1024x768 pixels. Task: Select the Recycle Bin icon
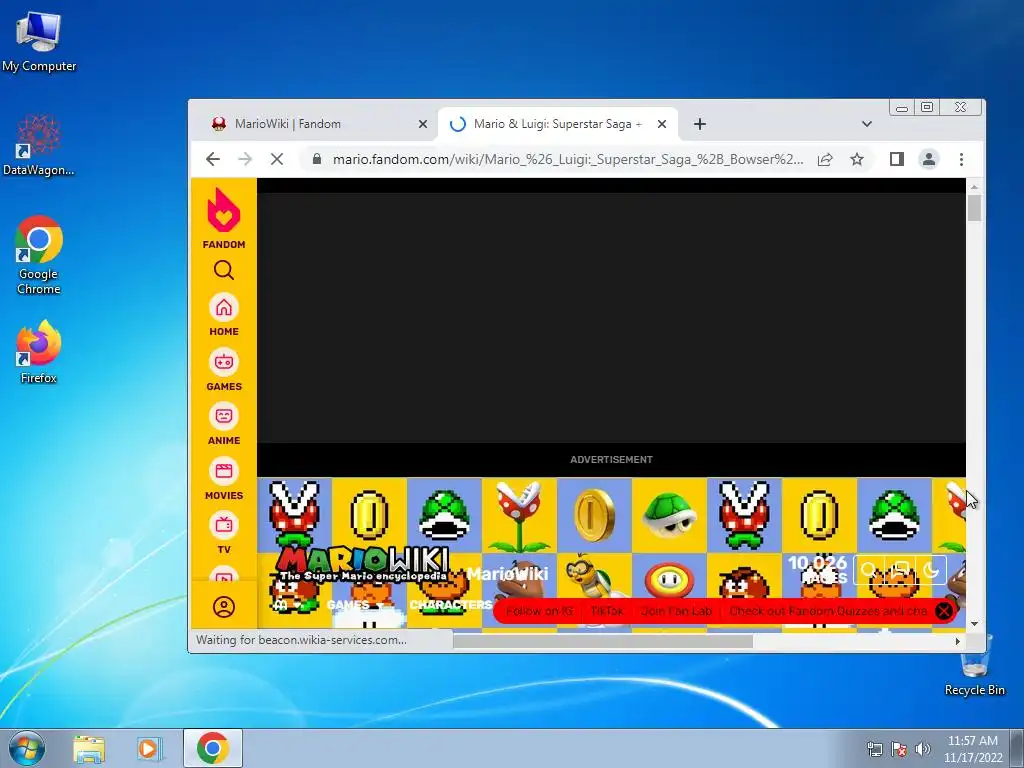(x=975, y=665)
